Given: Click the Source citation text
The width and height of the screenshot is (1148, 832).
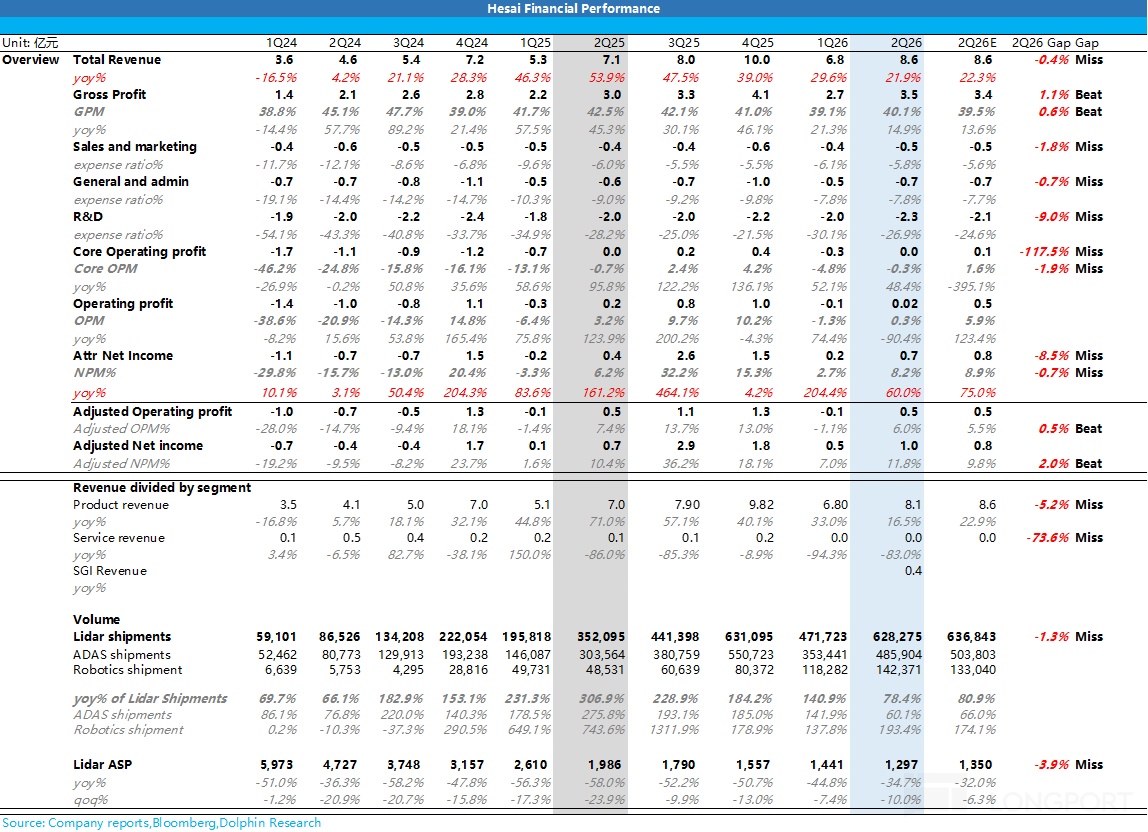Looking at the screenshot, I should 162,823.
